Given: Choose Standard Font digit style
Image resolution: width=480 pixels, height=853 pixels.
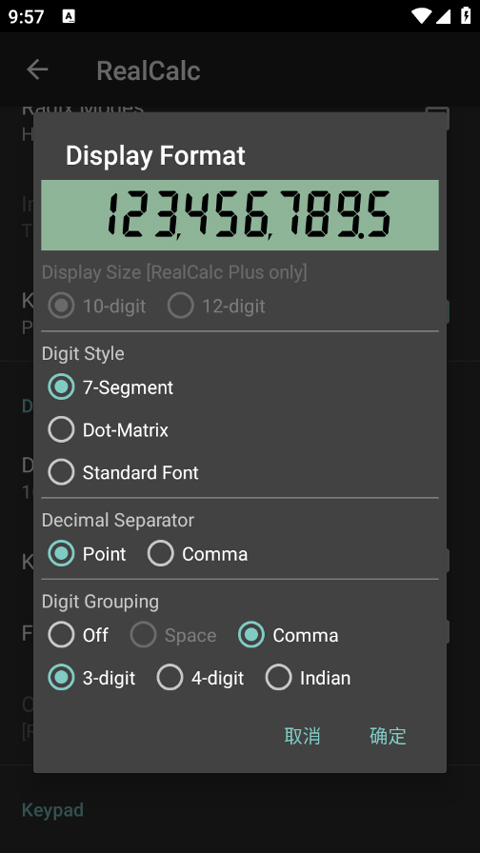Looking at the screenshot, I should click(x=123, y=472).
